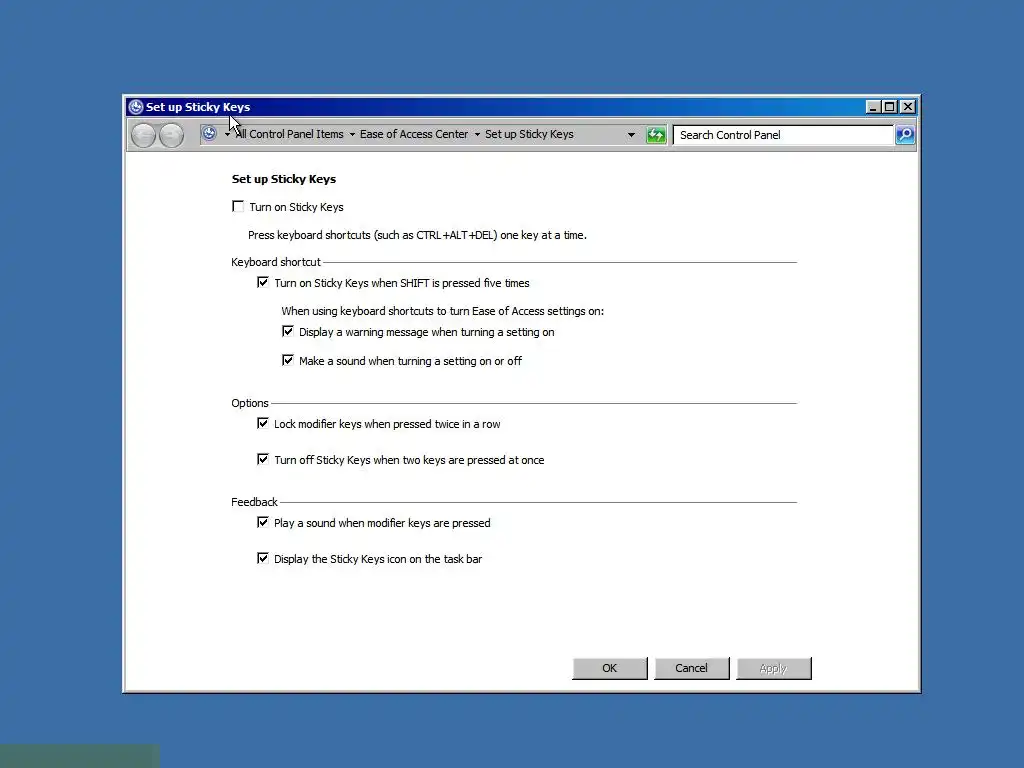Click the Apply button
The height and width of the screenshot is (768, 1024).
point(773,668)
